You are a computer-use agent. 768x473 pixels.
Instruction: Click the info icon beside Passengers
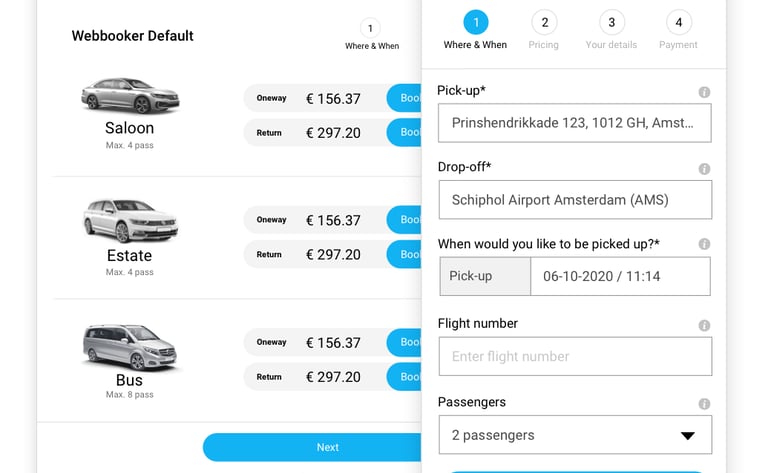click(x=704, y=404)
